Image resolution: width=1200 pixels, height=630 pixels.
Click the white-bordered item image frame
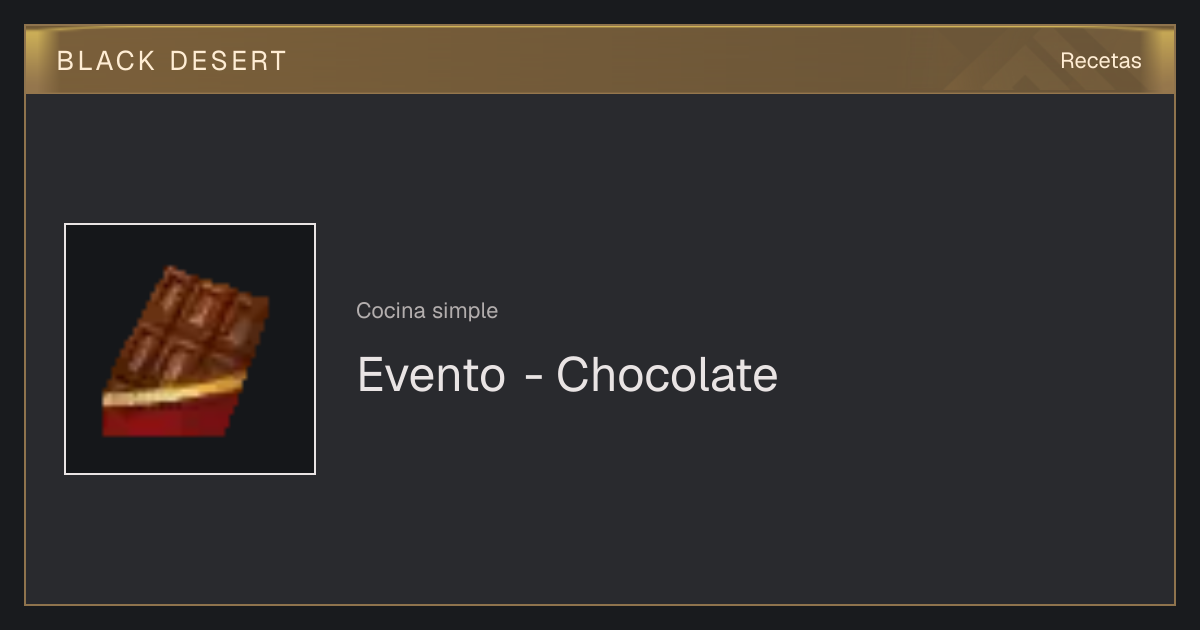click(x=190, y=349)
